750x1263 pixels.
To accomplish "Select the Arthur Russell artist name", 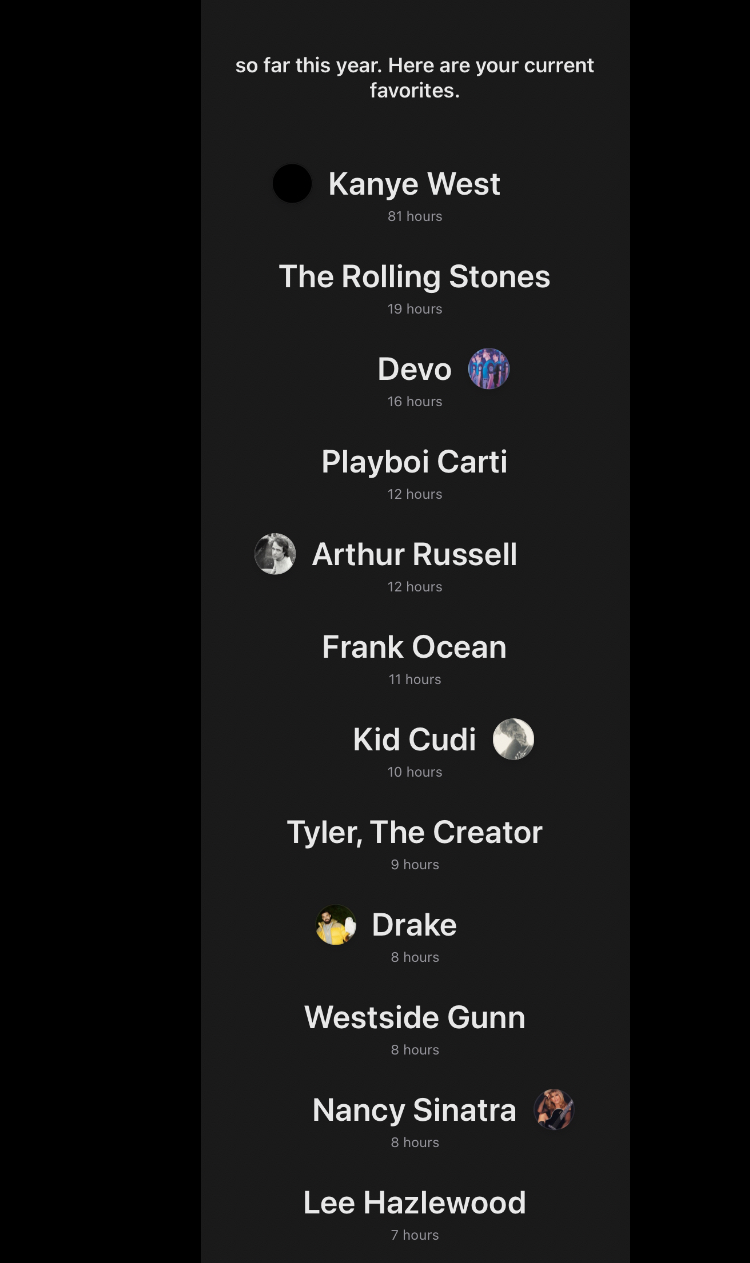I will 414,554.
